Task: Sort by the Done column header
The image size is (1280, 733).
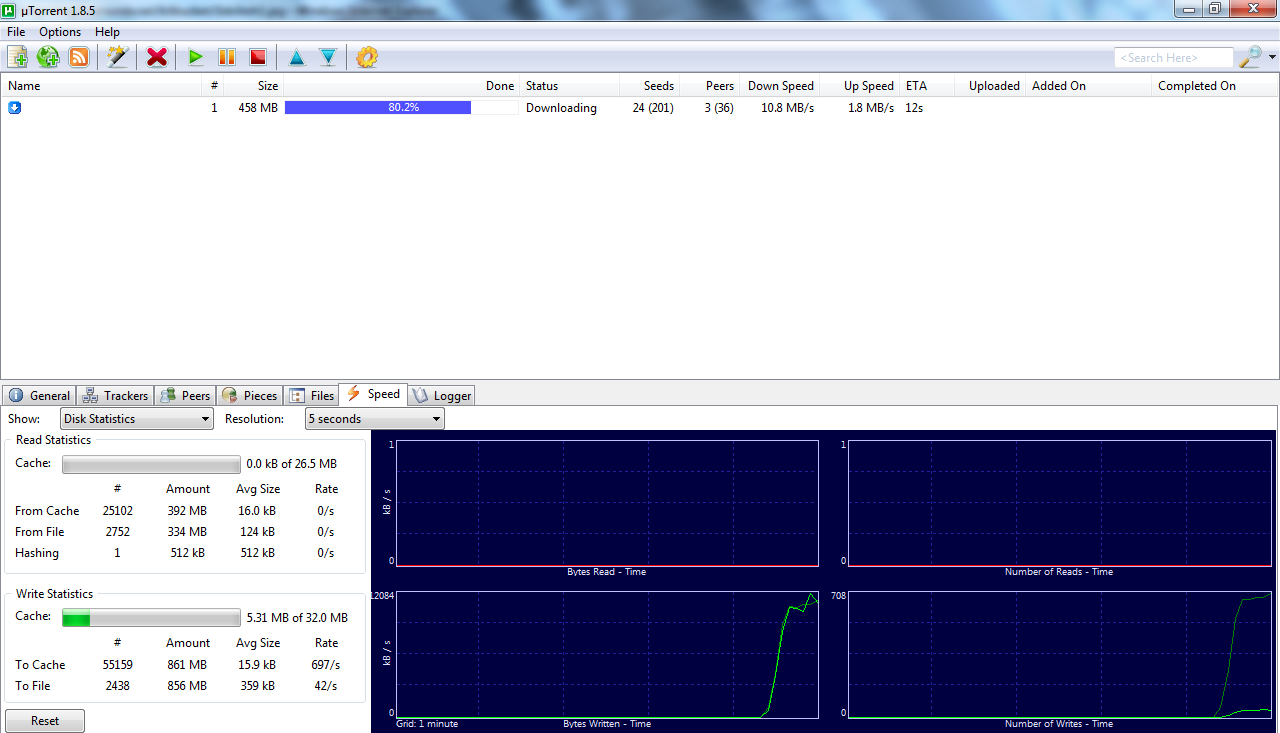Action: (402, 86)
